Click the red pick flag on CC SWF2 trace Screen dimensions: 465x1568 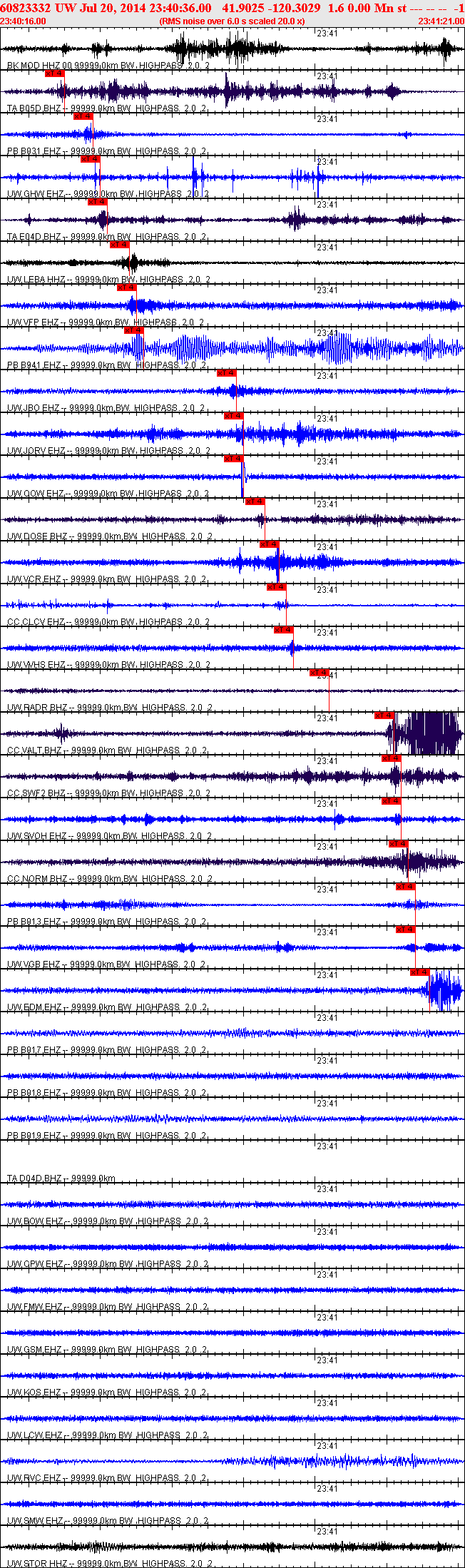(x=392, y=758)
